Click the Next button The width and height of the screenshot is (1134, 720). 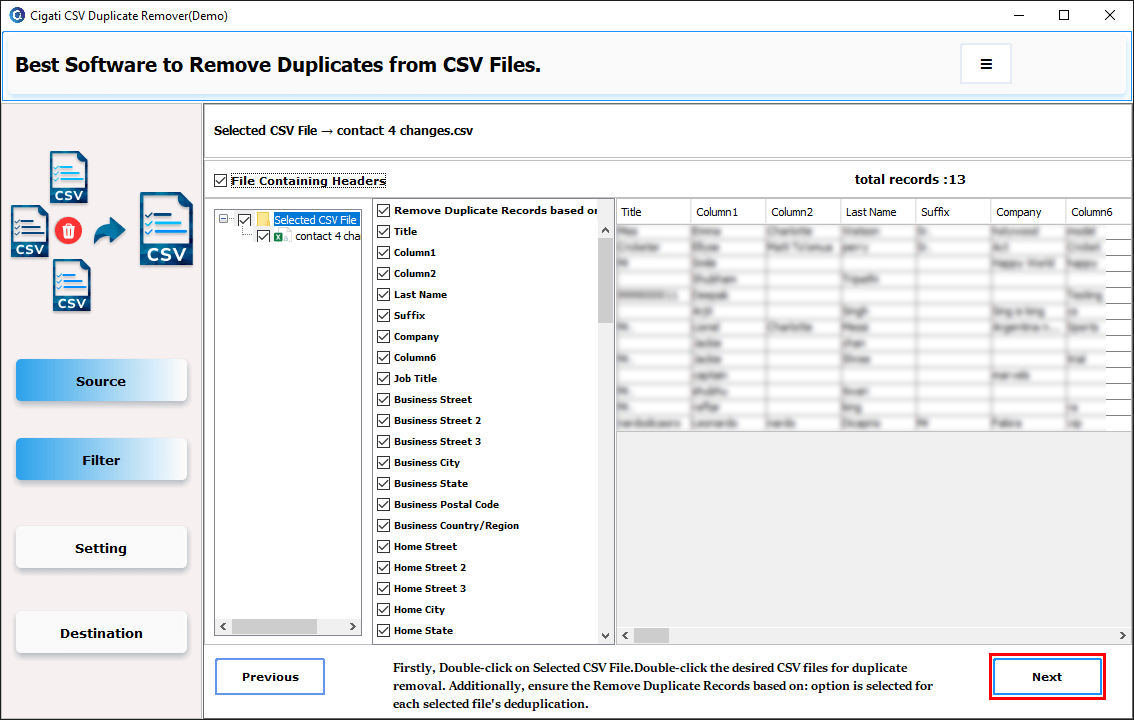pos(1046,677)
